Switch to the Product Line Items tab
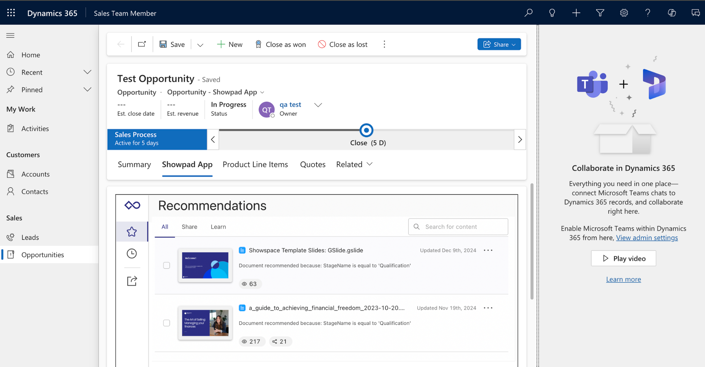The image size is (705, 367). pos(255,165)
